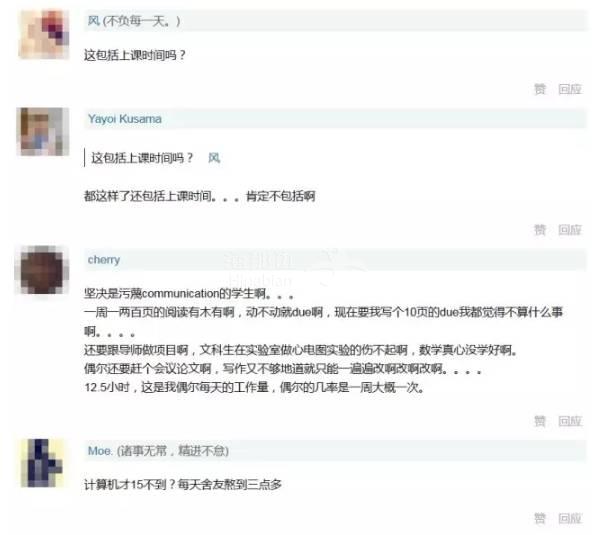Image resolution: width=595 pixels, height=535 pixels.
Task: Click 赞 under Moe's comment
Action: 540,518
